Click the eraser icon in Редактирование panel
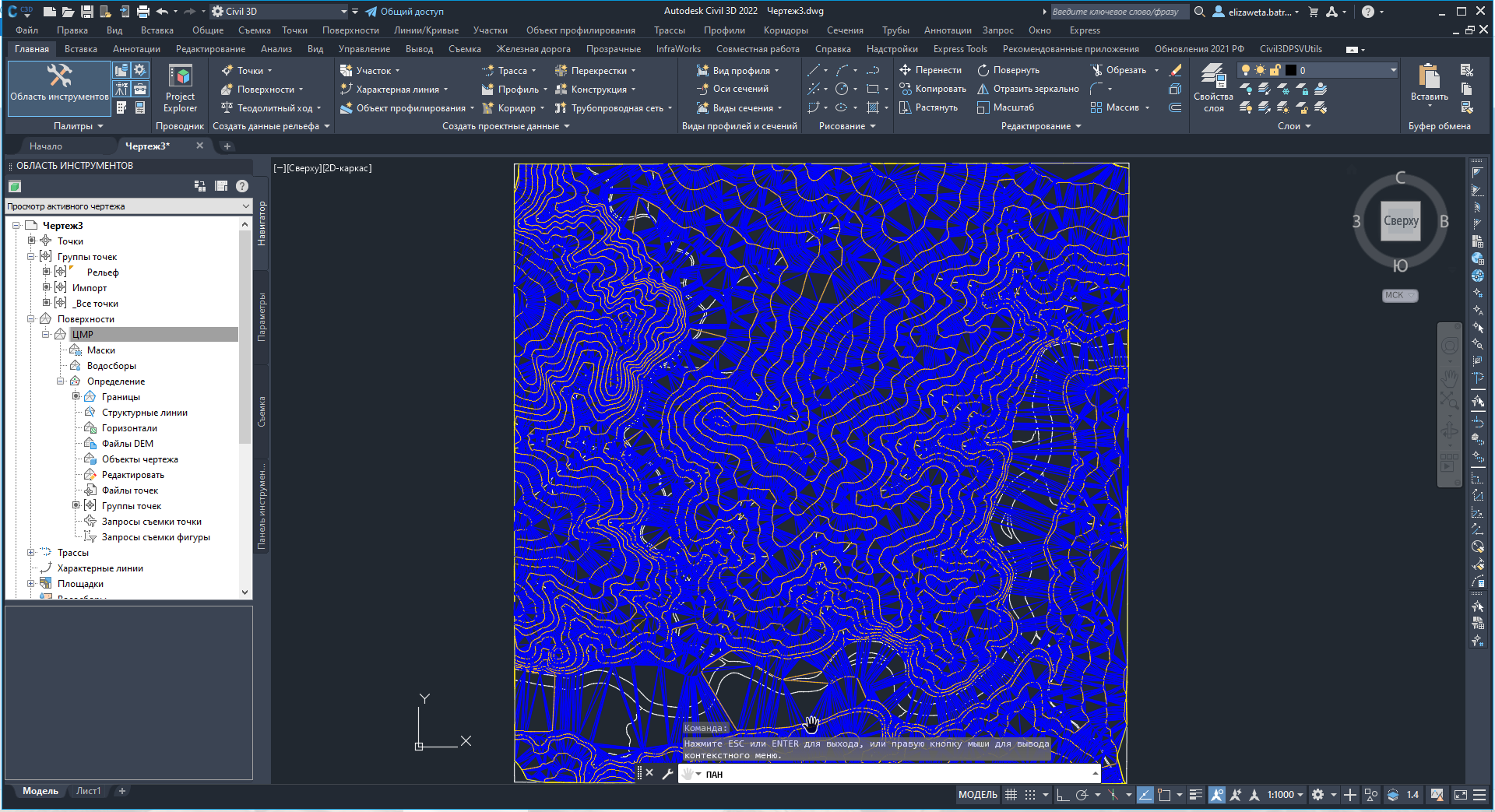 [x=1176, y=70]
